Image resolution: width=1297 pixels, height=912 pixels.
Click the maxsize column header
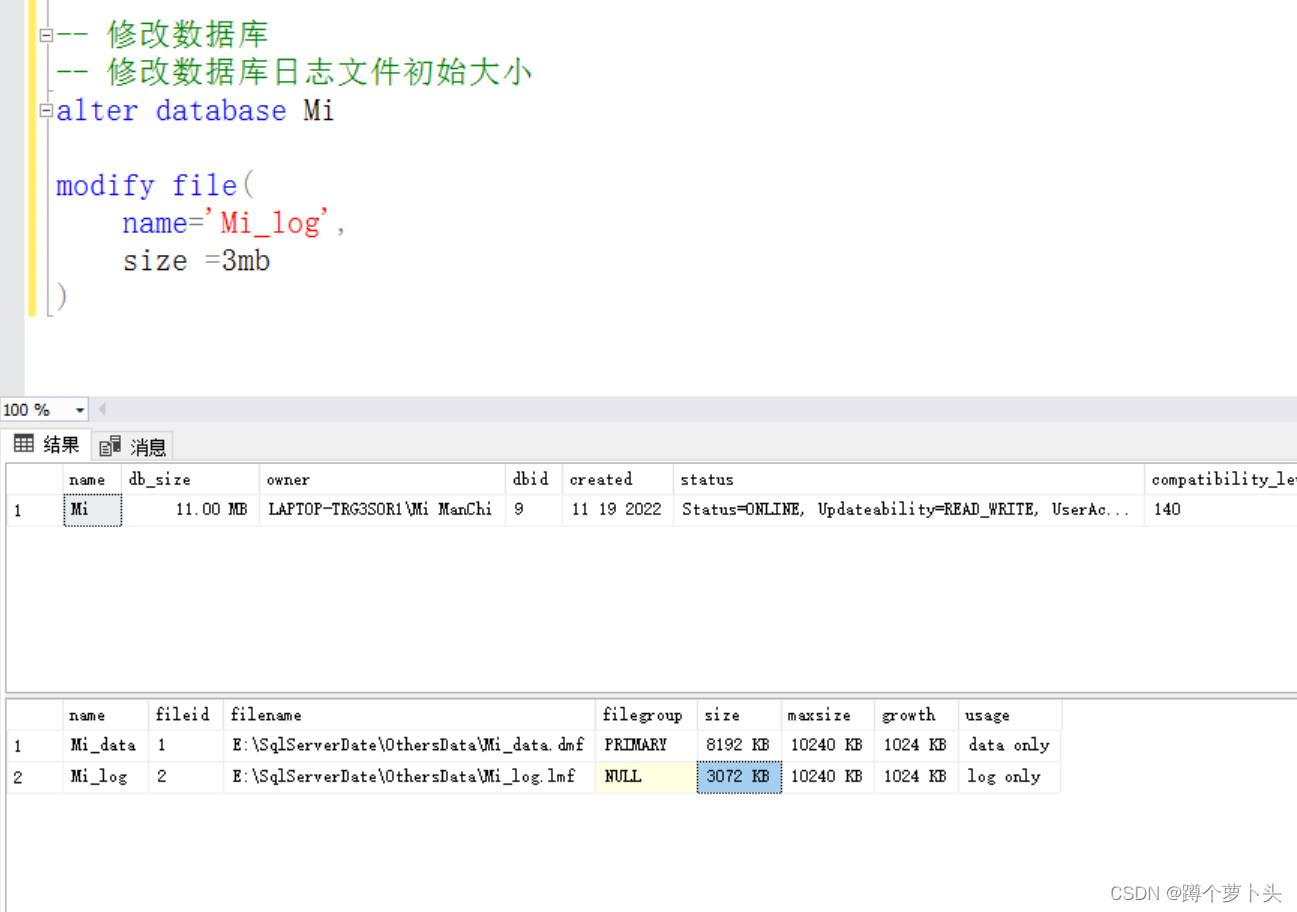827,715
